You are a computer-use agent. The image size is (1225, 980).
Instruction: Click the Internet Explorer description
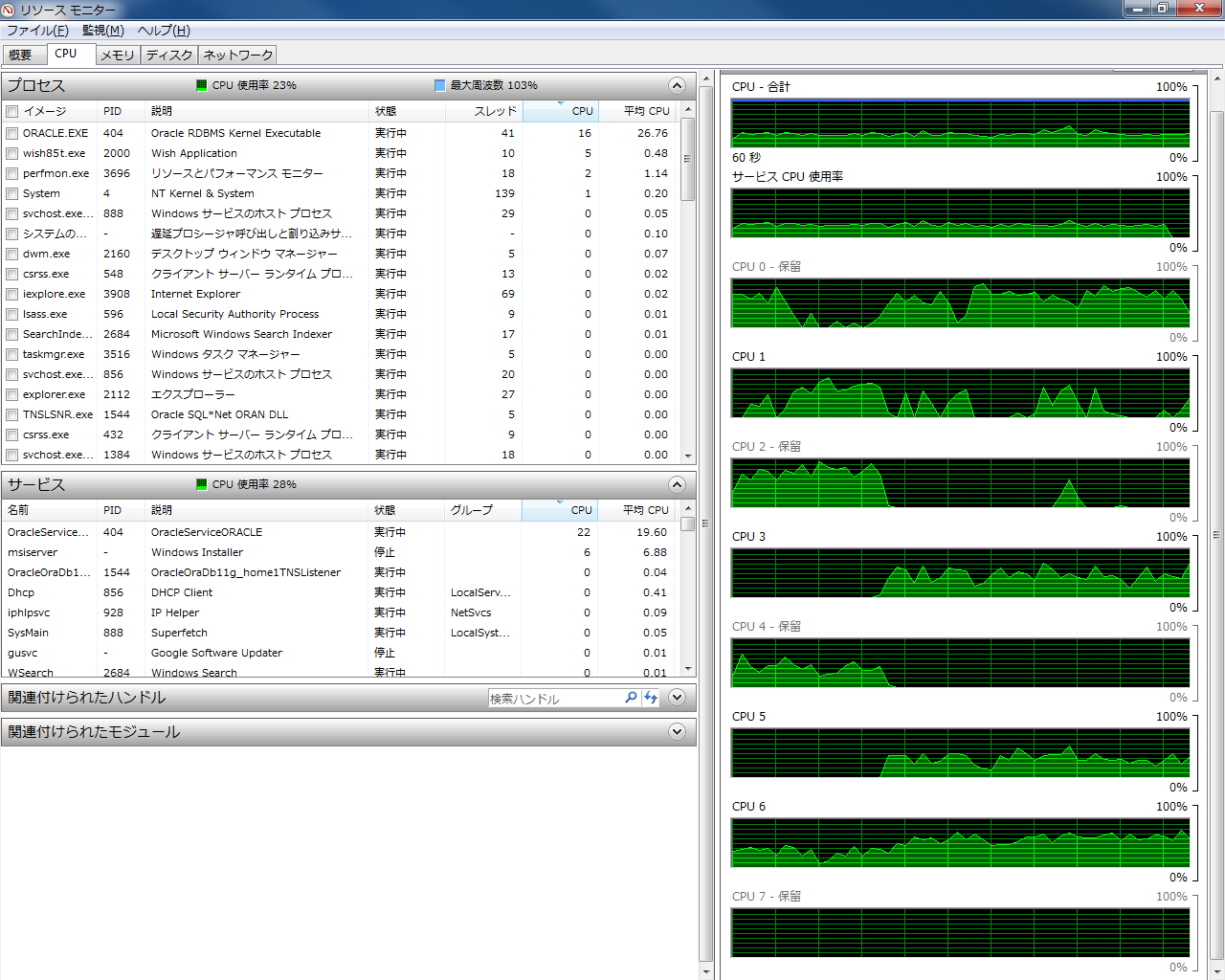pyautogui.click(x=195, y=294)
